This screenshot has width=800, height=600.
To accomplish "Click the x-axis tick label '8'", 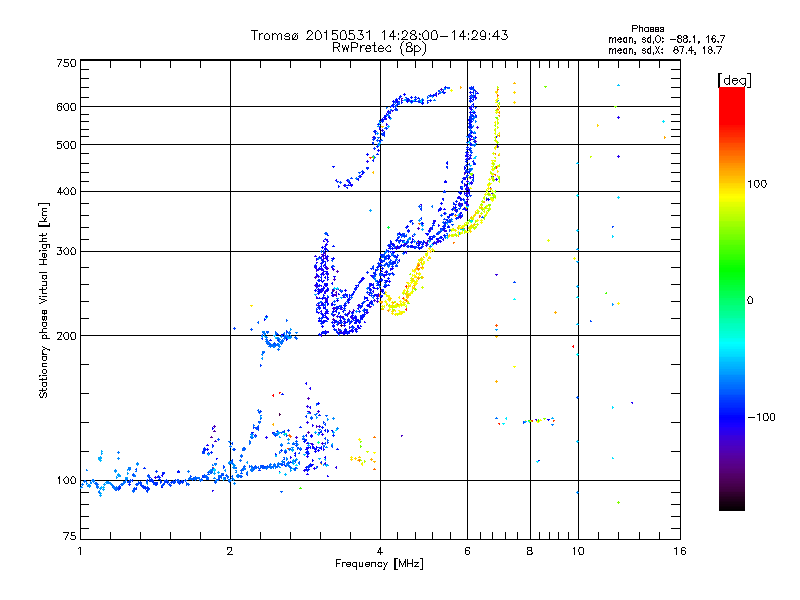I will pyautogui.click(x=530, y=551).
